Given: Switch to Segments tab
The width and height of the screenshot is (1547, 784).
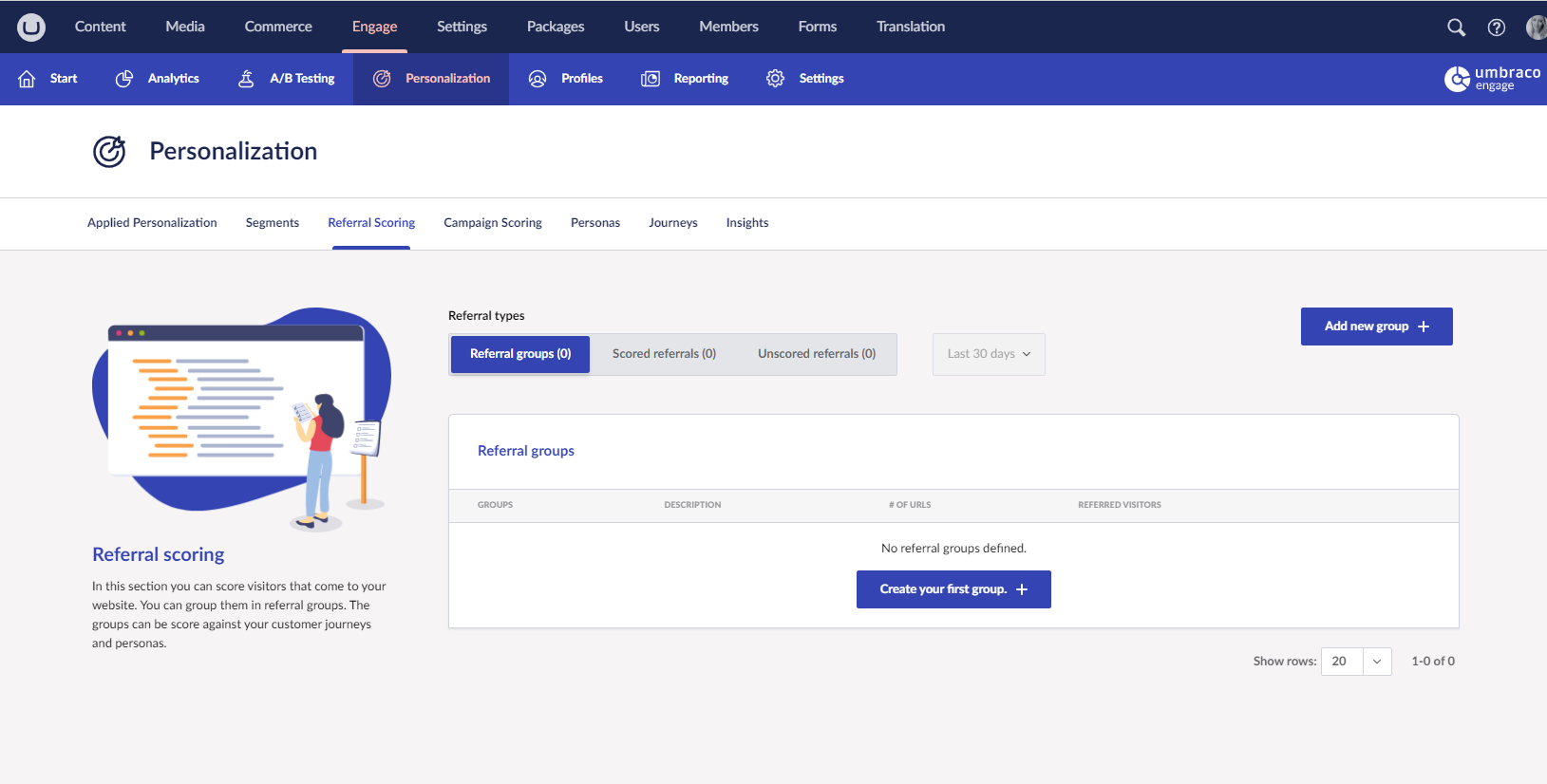Looking at the screenshot, I should (x=273, y=223).
